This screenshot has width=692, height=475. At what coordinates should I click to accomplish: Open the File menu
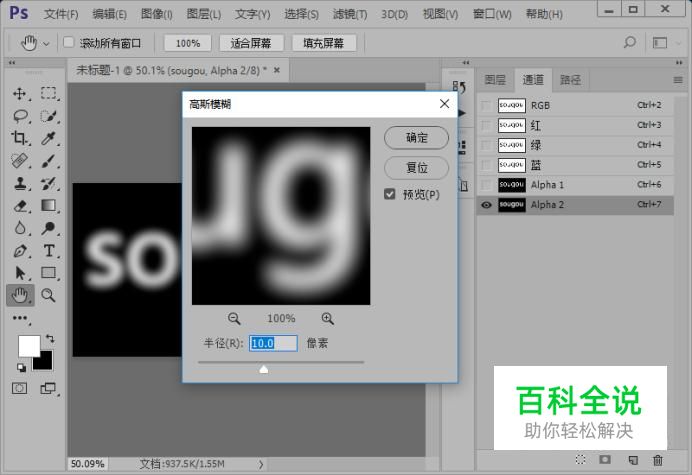coord(61,14)
